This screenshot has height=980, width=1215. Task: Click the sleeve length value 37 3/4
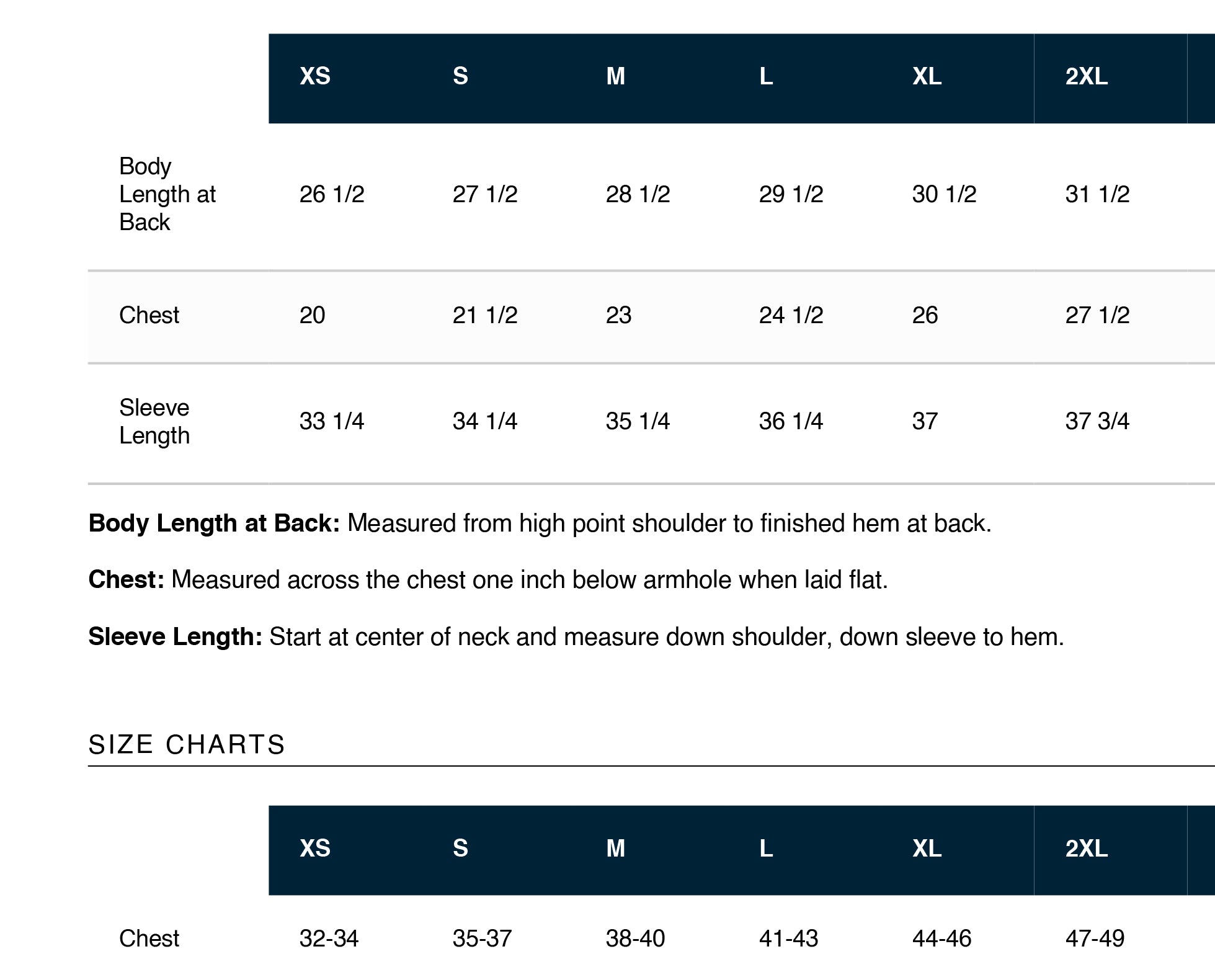[1097, 421]
